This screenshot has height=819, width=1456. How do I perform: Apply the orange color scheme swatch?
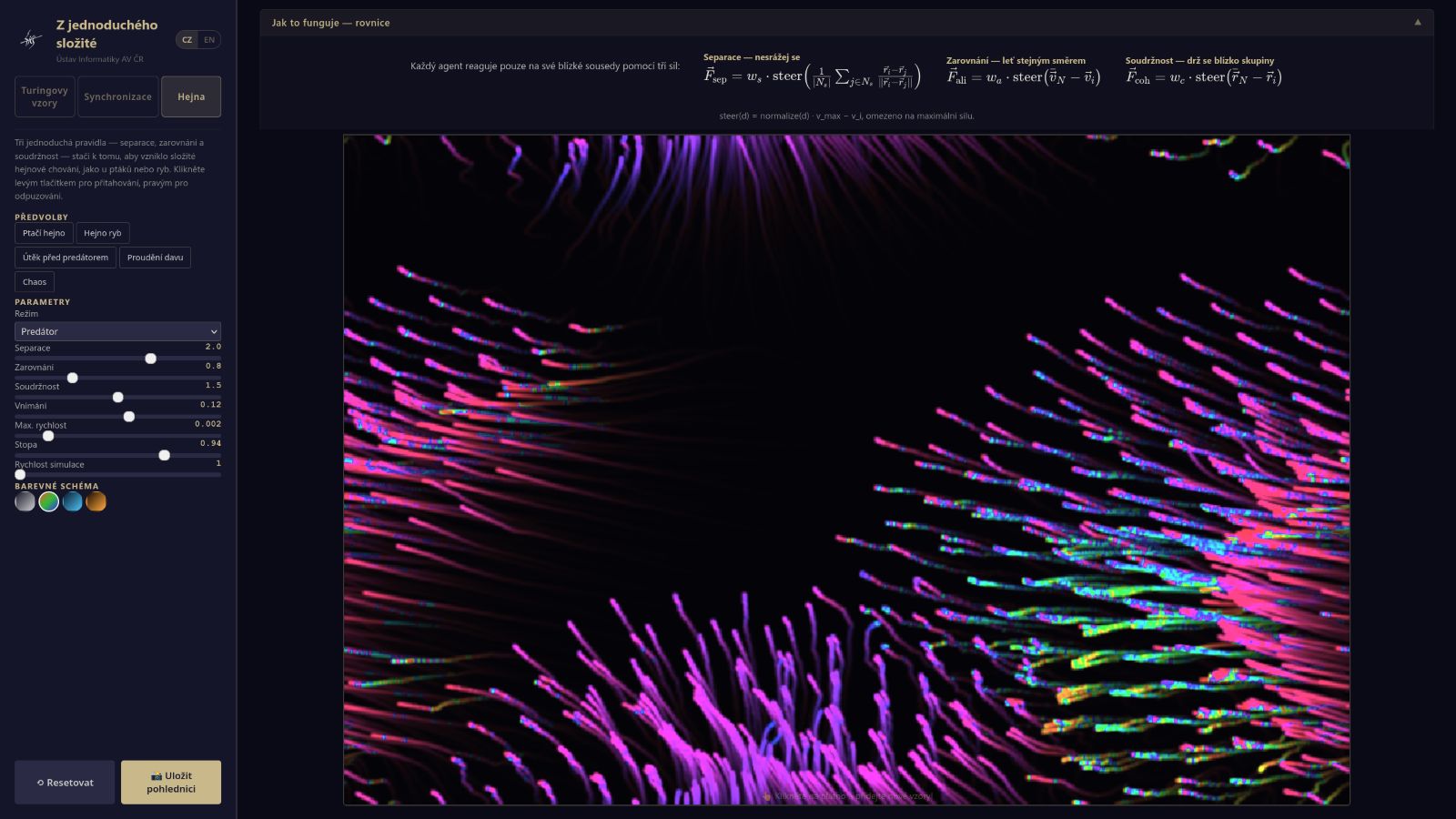click(x=96, y=501)
